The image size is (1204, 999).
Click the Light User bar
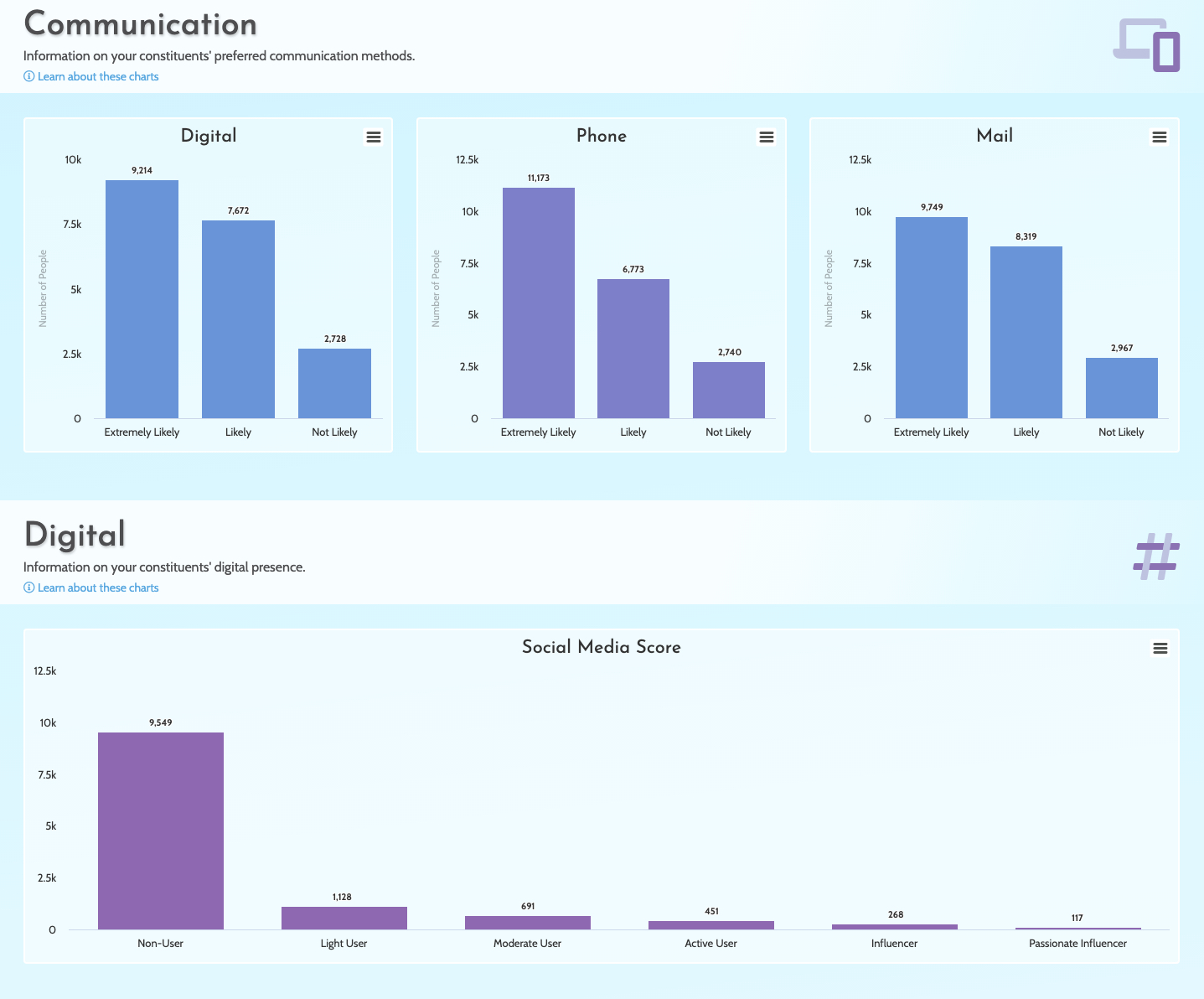(x=344, y=918)
